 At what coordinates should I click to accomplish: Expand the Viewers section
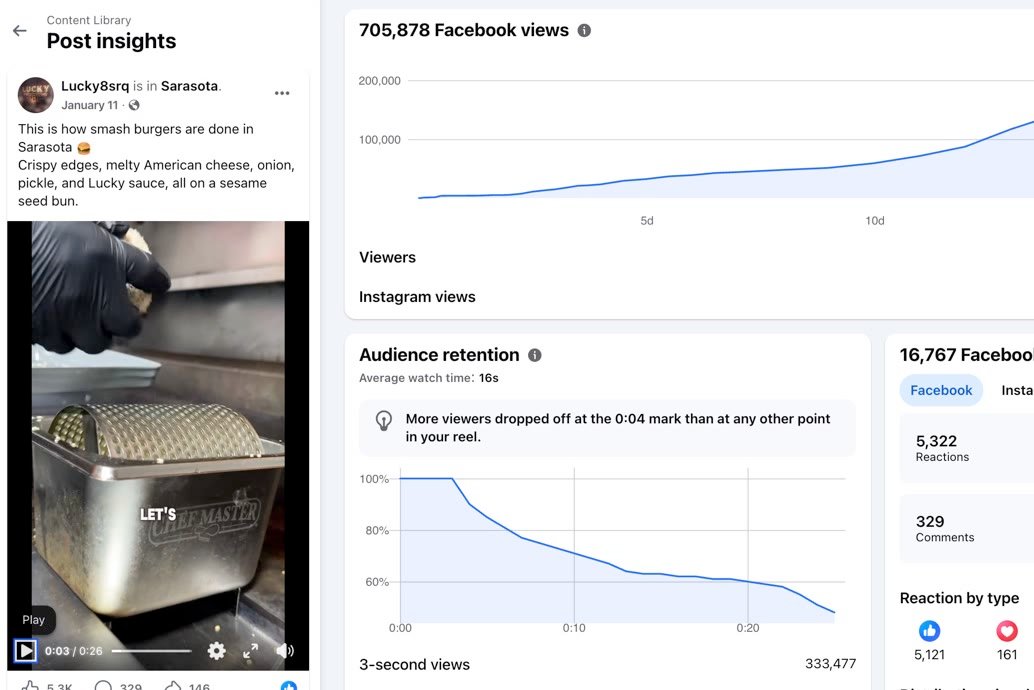(x=388, y=257)
